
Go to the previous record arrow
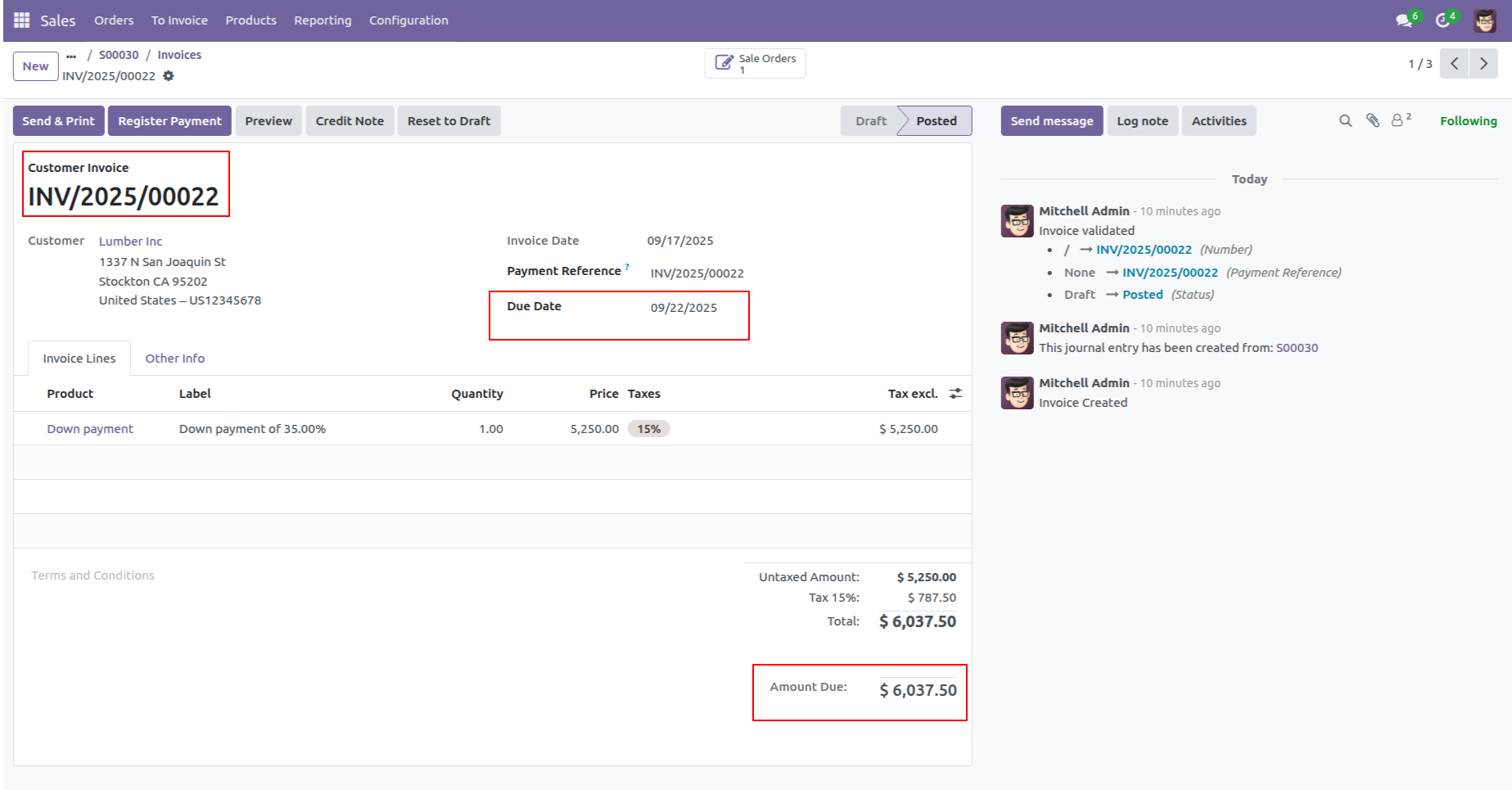point(1455,64)
